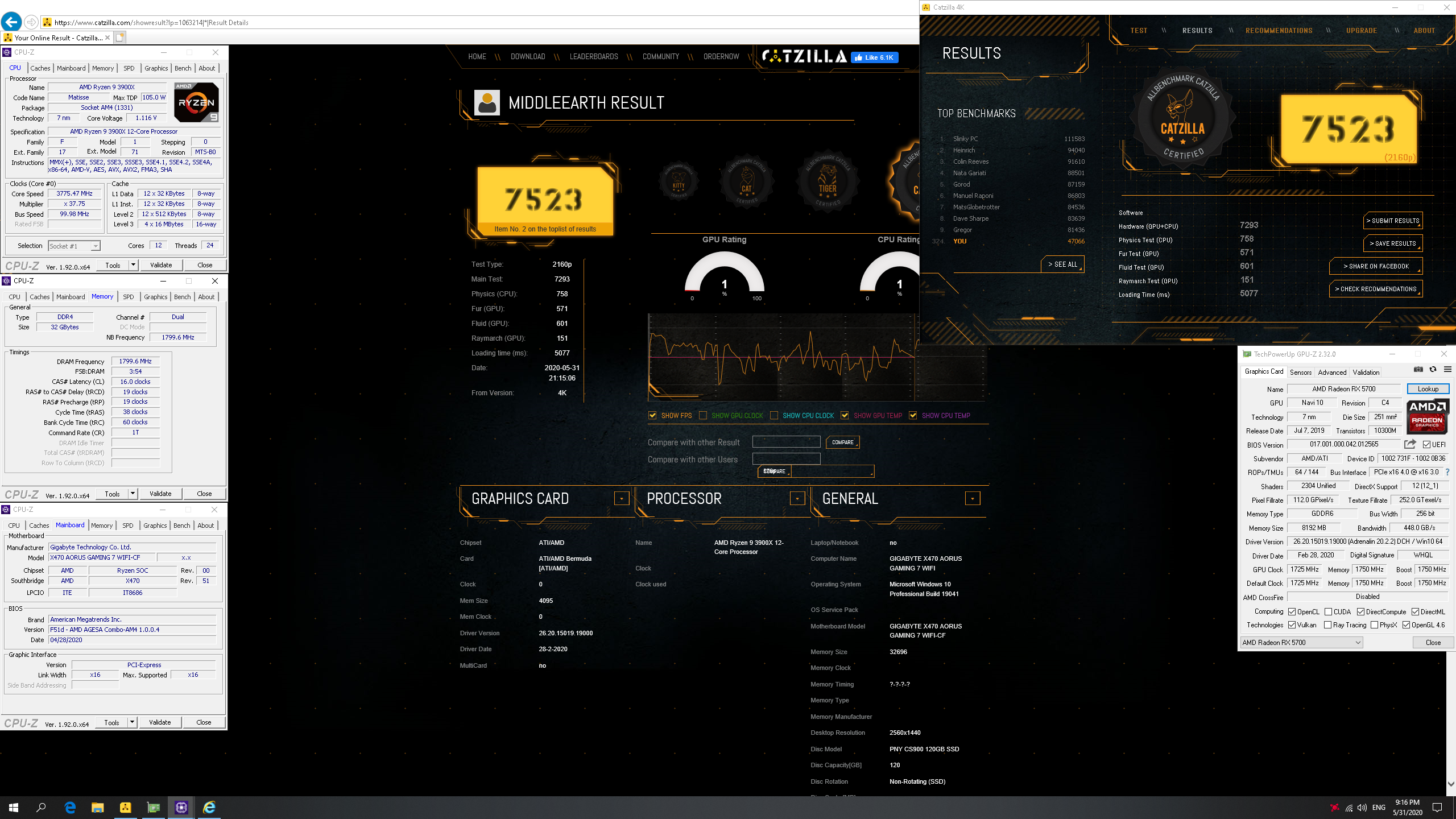Open the notification center icon
This screenshot has height=819, width=1456.
[1437, 808]
